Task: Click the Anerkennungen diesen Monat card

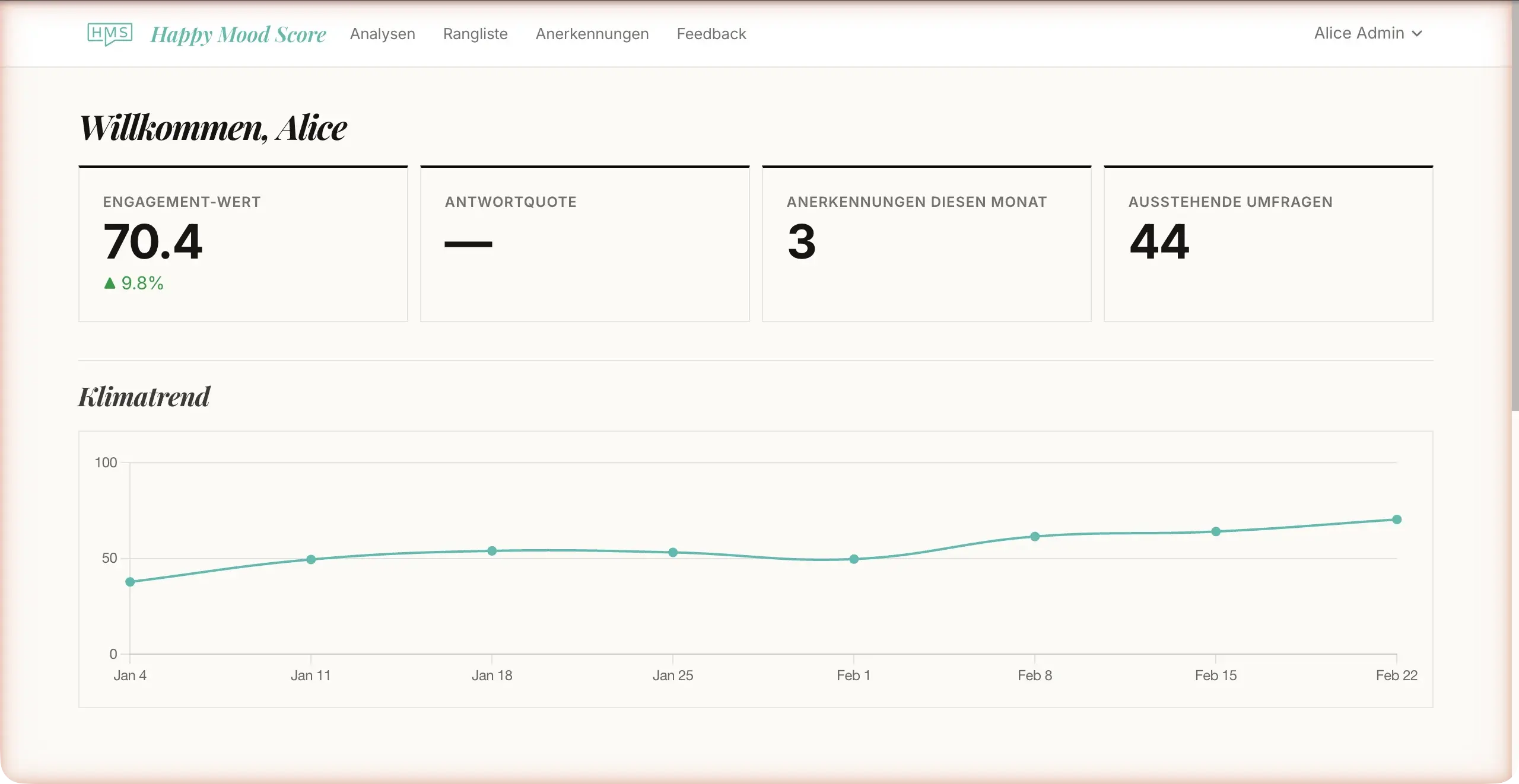Action: 926,243
